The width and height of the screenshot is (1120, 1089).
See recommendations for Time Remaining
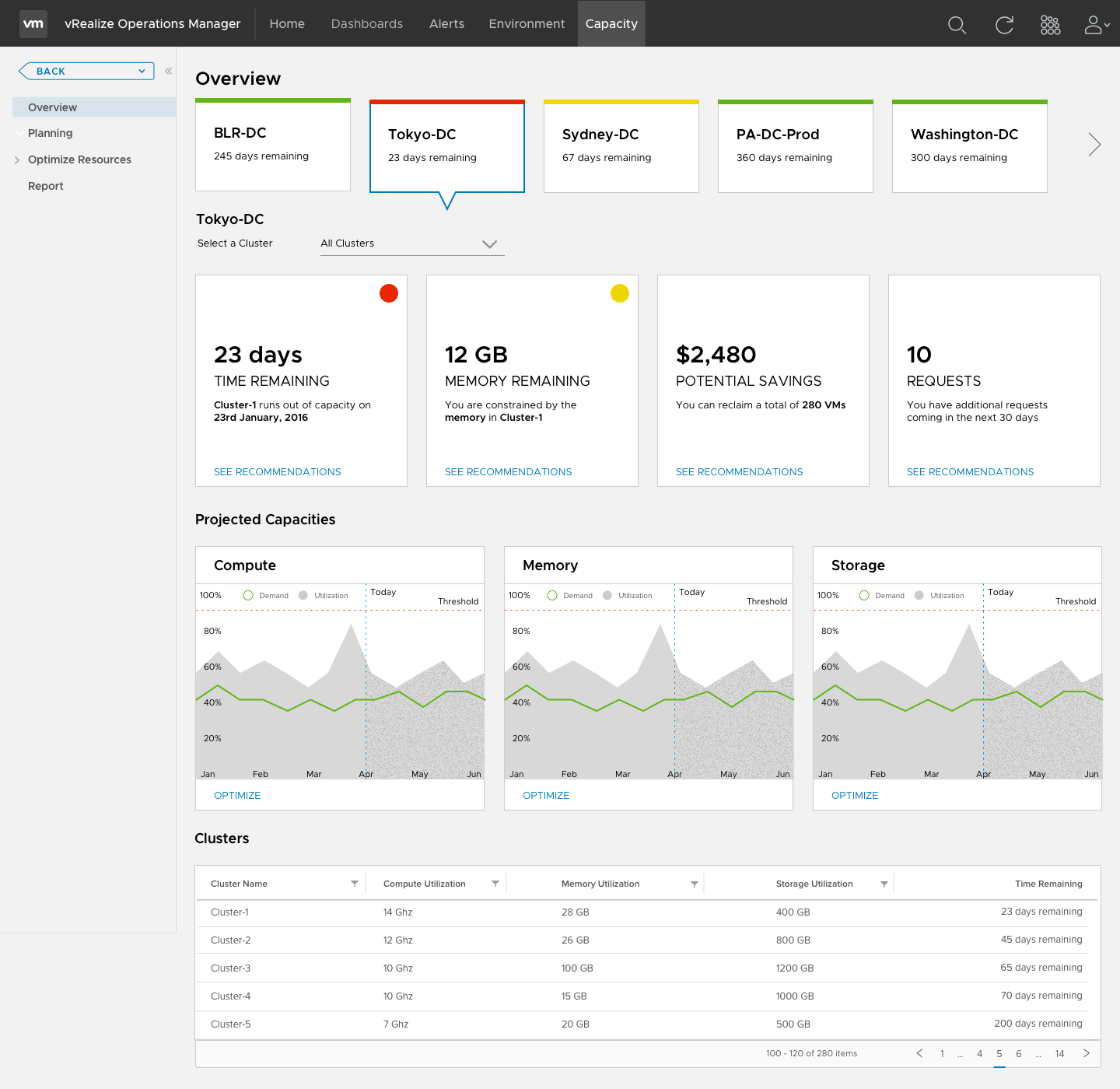tap(277, 472)
